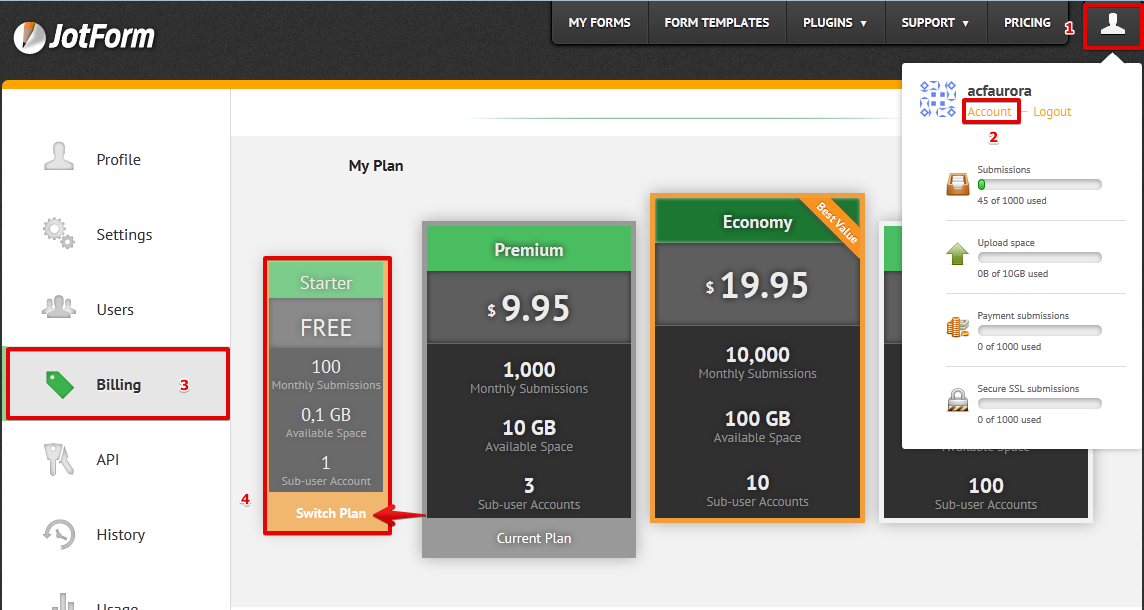Screen dimensions: 1144x610
Task: Expand the Support dropdown menu
Action: pyautogui.click(x=935, y=23)
